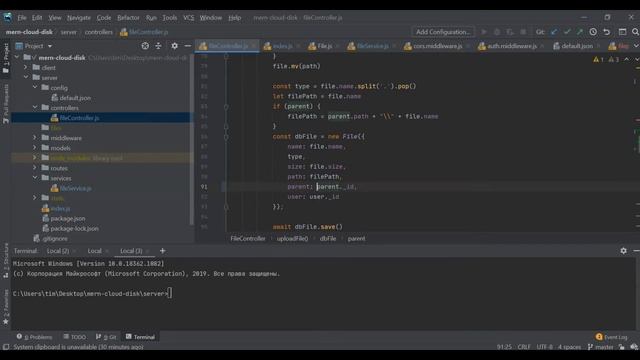
Task: Click the Add Configuration button
Action: click(x=443, y=32)
